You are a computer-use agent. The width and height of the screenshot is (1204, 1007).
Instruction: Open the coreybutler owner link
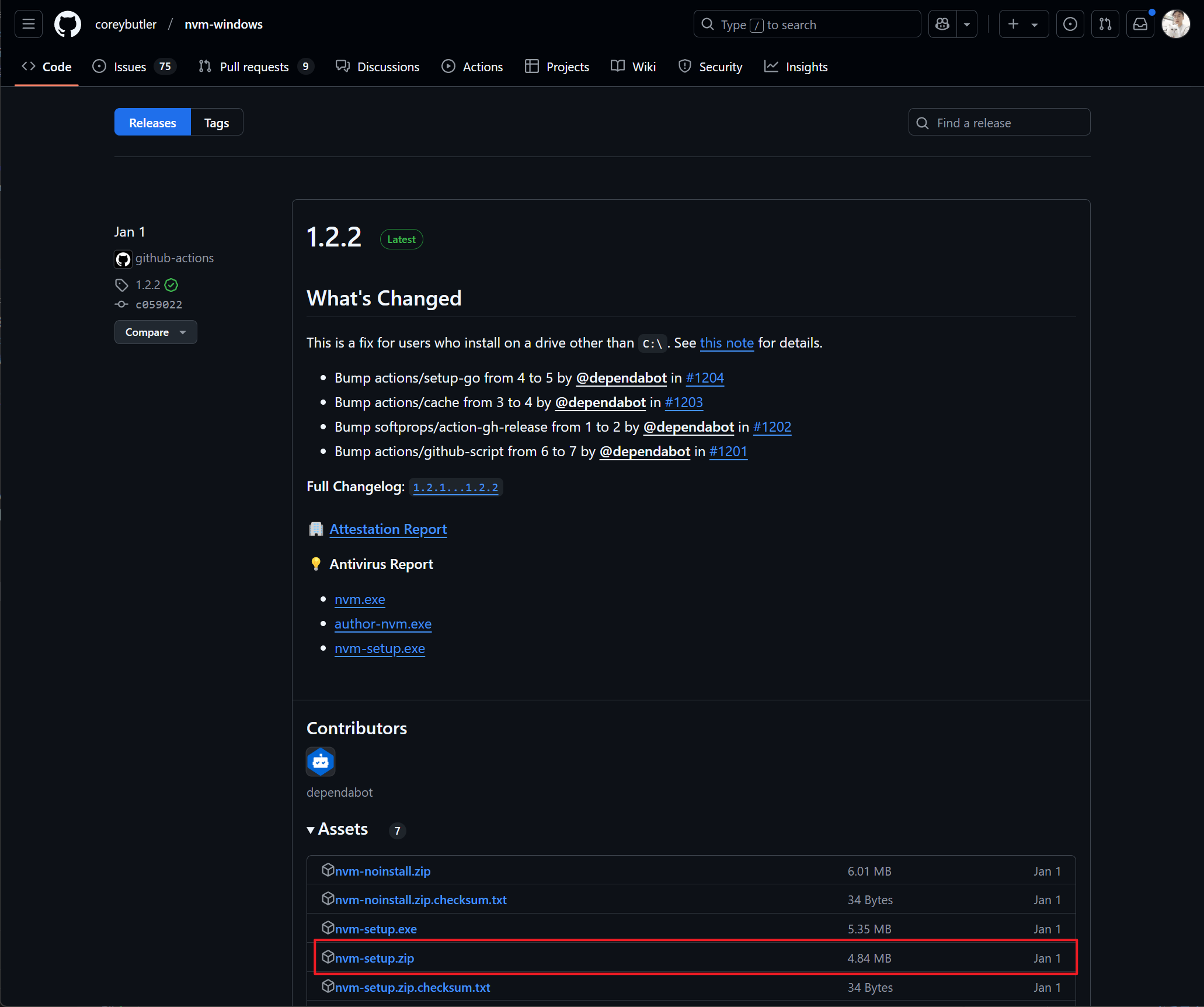coord(126,25)
